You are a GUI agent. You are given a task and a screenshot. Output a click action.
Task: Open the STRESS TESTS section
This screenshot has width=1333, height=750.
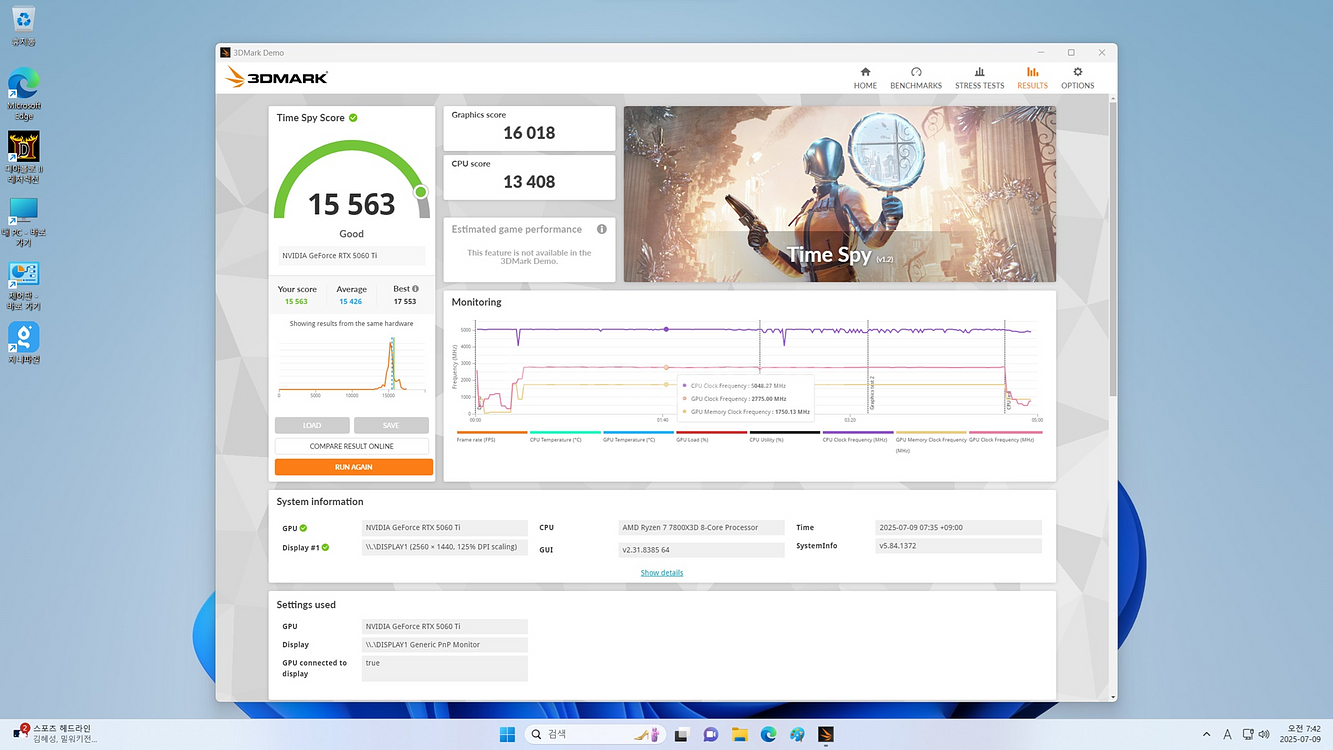coord(979,78)
